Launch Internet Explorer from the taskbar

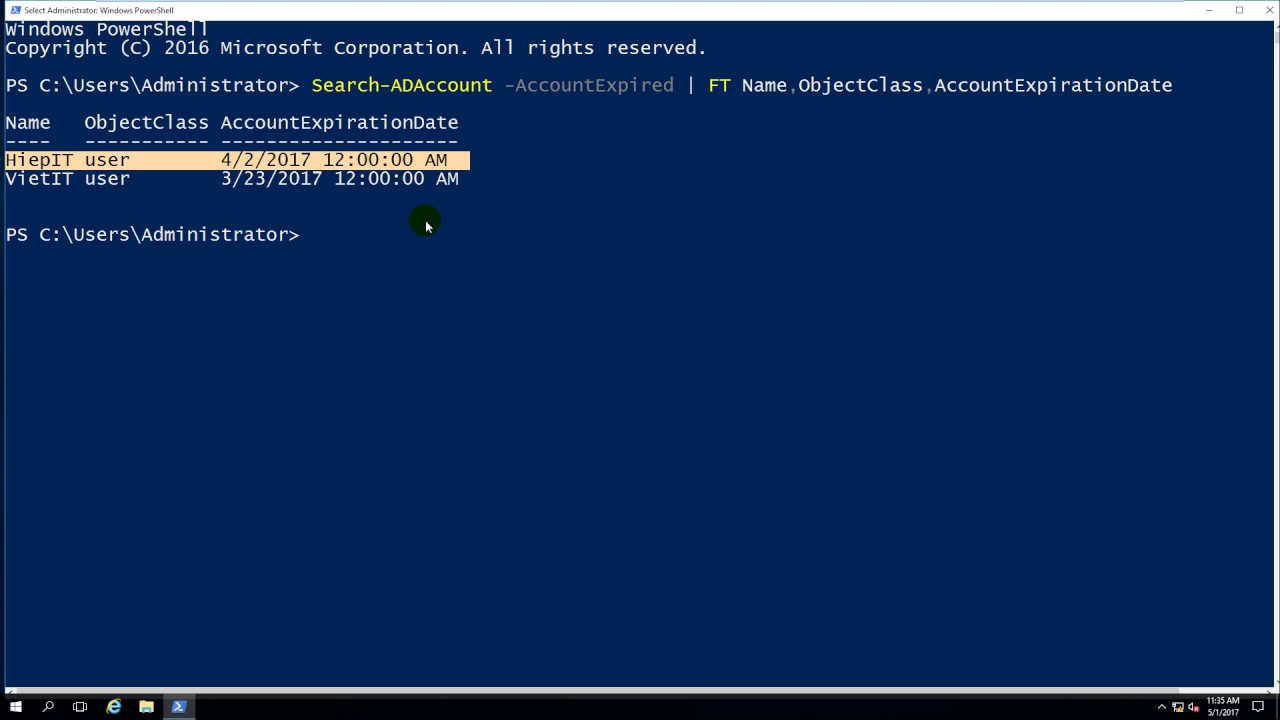pyautogui.click(x=113, y=707)
